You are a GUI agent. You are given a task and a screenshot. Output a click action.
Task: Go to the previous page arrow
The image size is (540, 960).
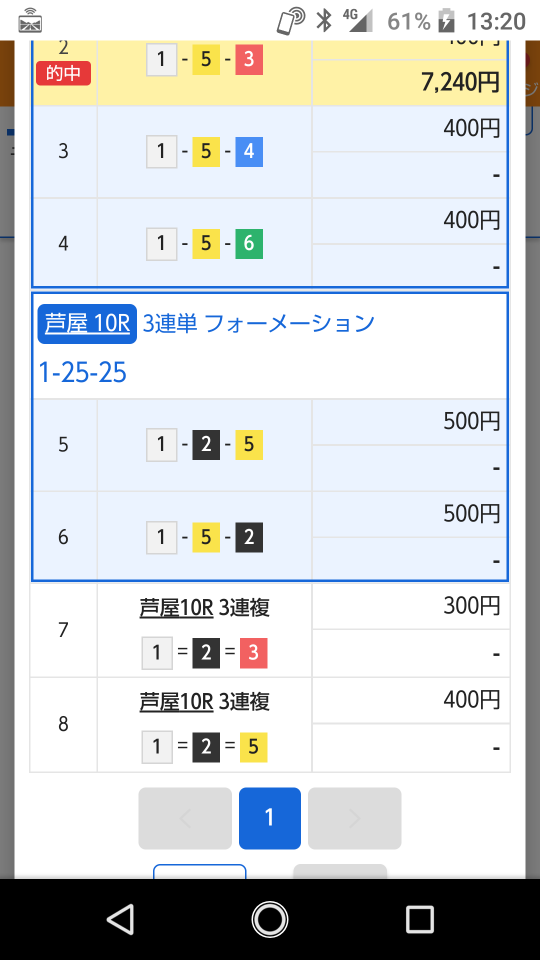point(185,818)
